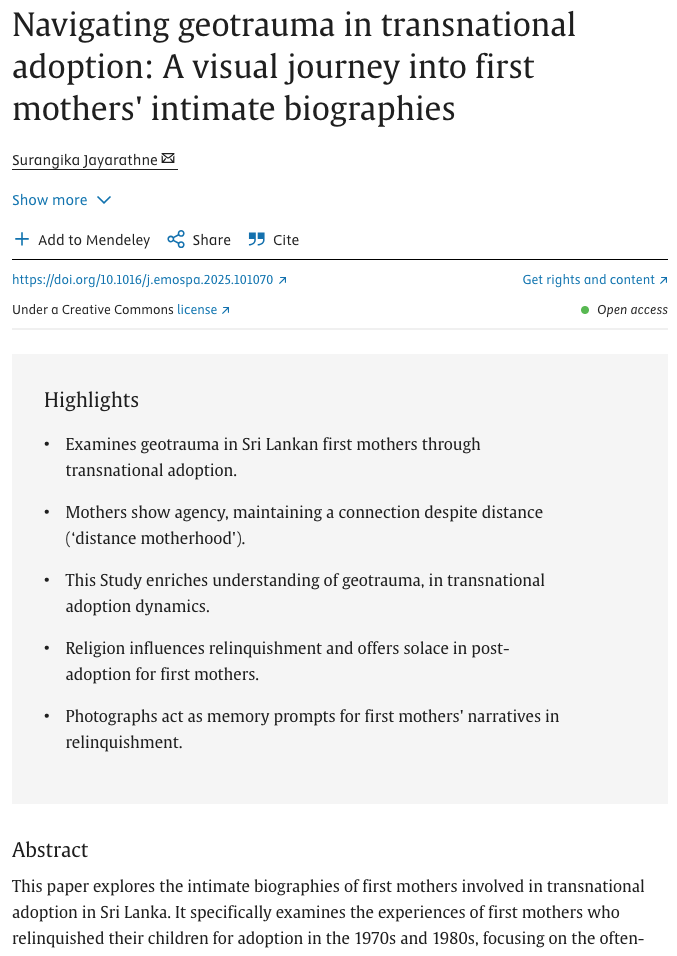
Task: Click the Show more text
Action: (x=50, y=200)
